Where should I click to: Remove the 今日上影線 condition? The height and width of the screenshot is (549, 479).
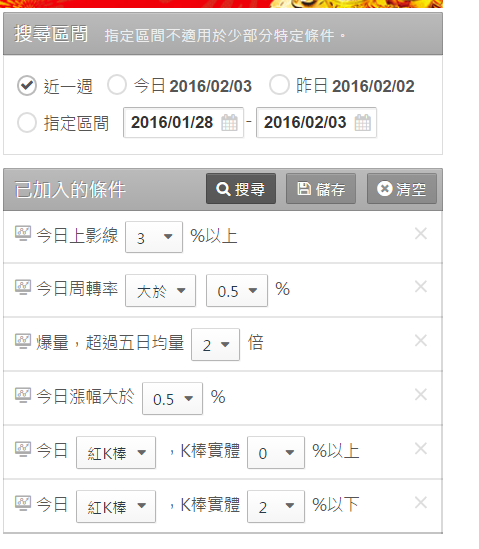point(421,234)
